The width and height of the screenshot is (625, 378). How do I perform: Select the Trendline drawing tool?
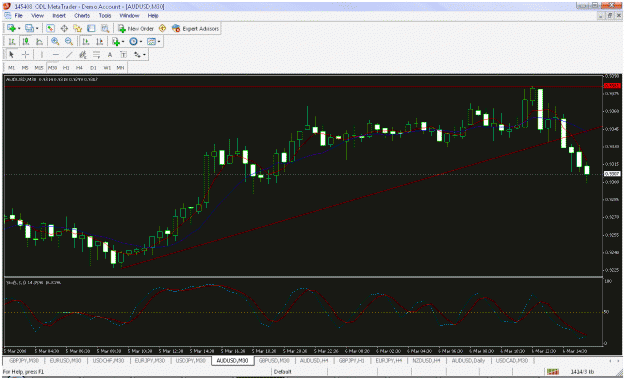click(69, 55)
